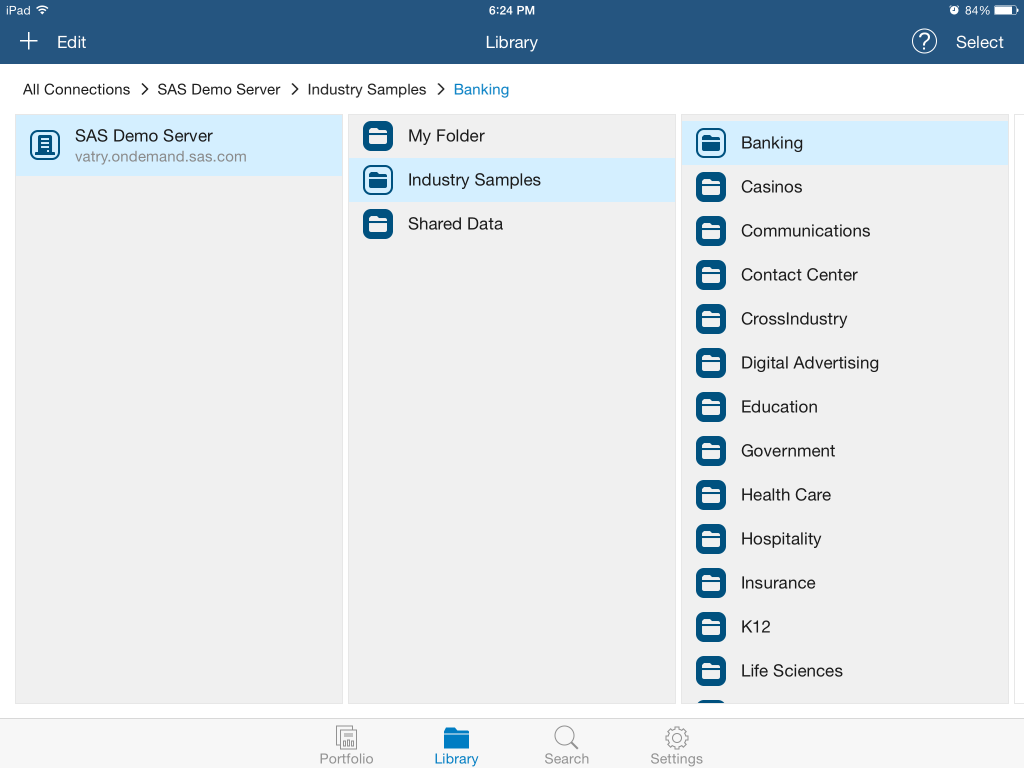Click the Banking breadcrumb link
This screenshot has height=768, width=1024.
tap(481, 89)
